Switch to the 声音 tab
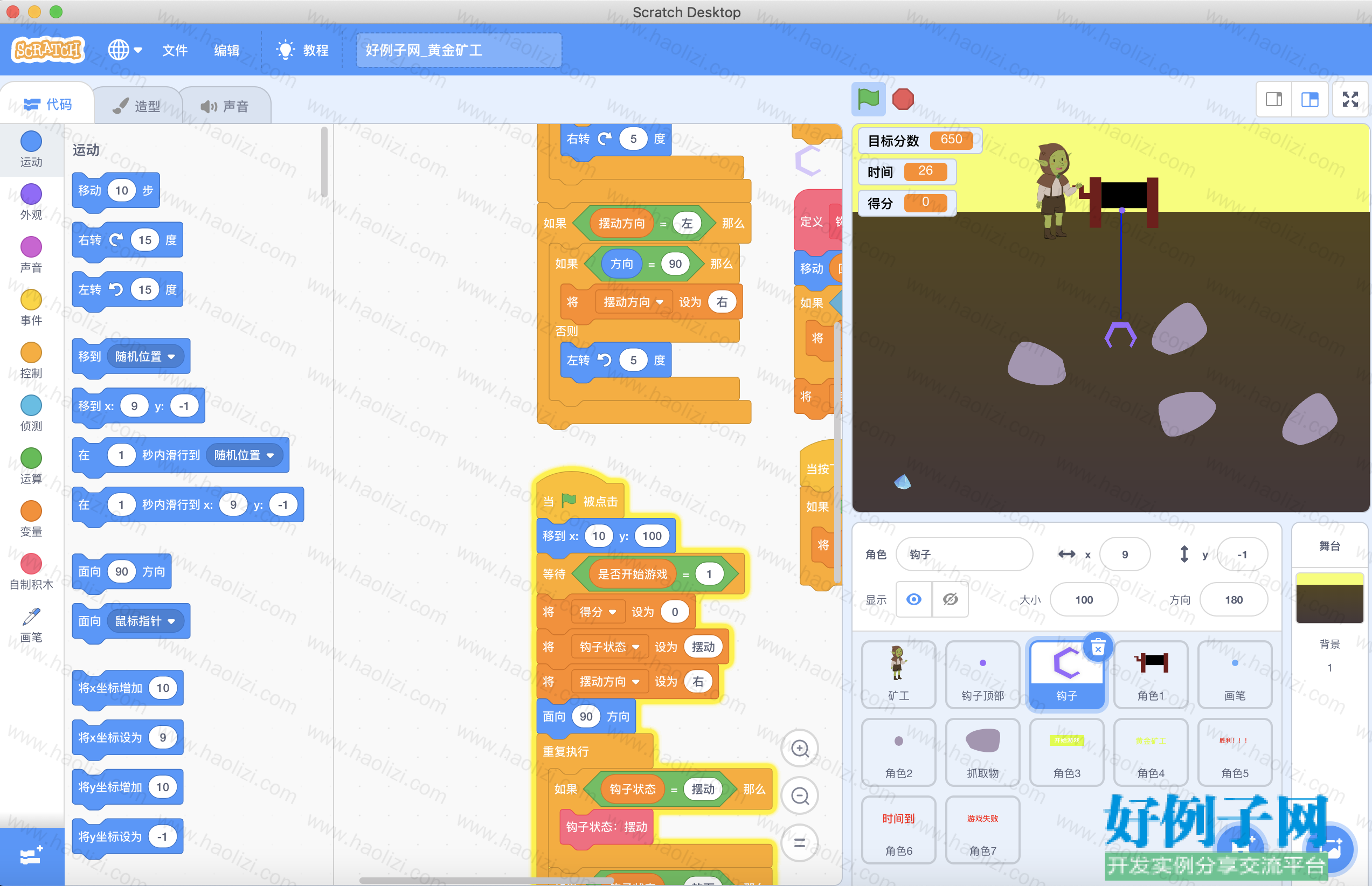Viewport: 1372px width, 886px height. click(225, 106)
